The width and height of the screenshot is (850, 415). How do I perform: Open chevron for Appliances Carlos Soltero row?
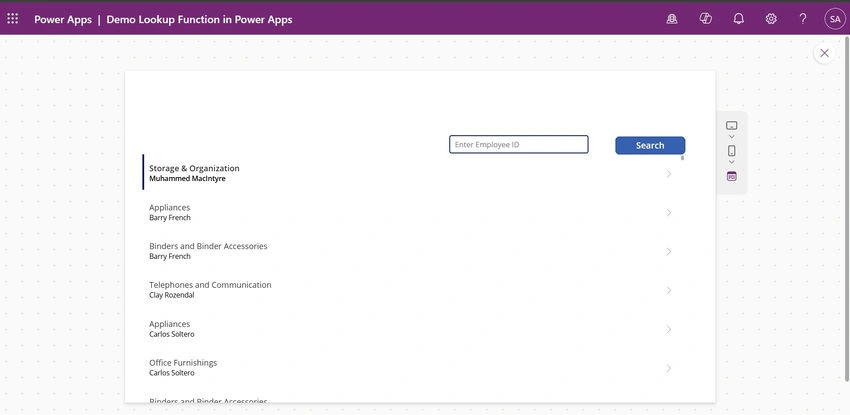click(x=668, y=329)
